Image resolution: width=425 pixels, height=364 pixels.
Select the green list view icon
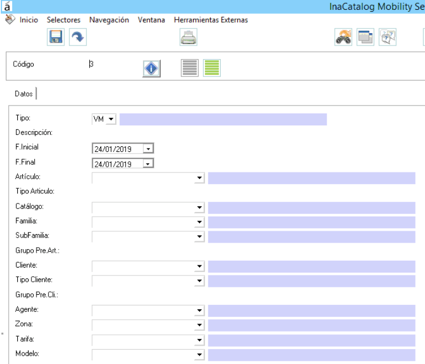(x=212, y=68)
